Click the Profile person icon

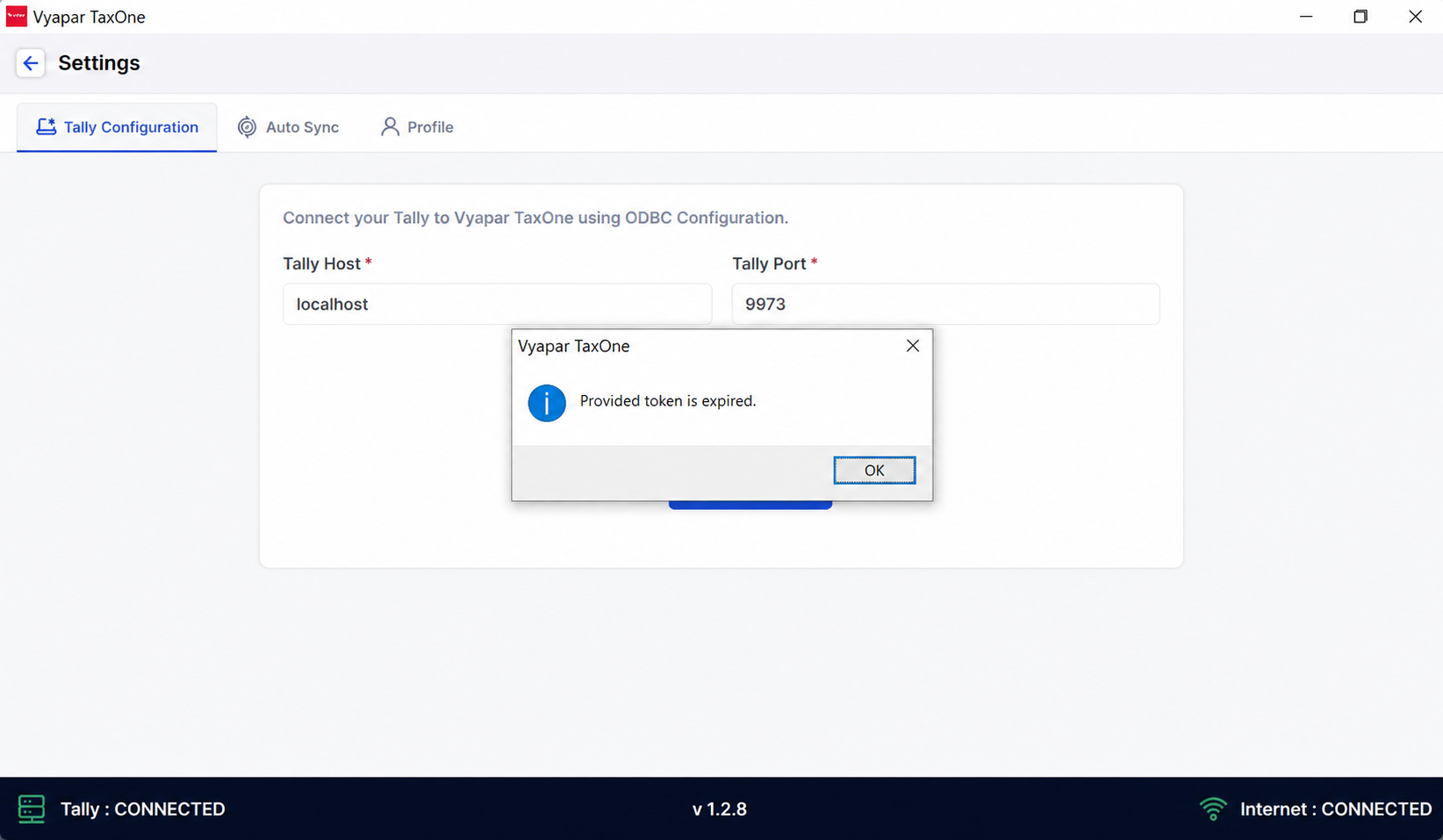390,127
